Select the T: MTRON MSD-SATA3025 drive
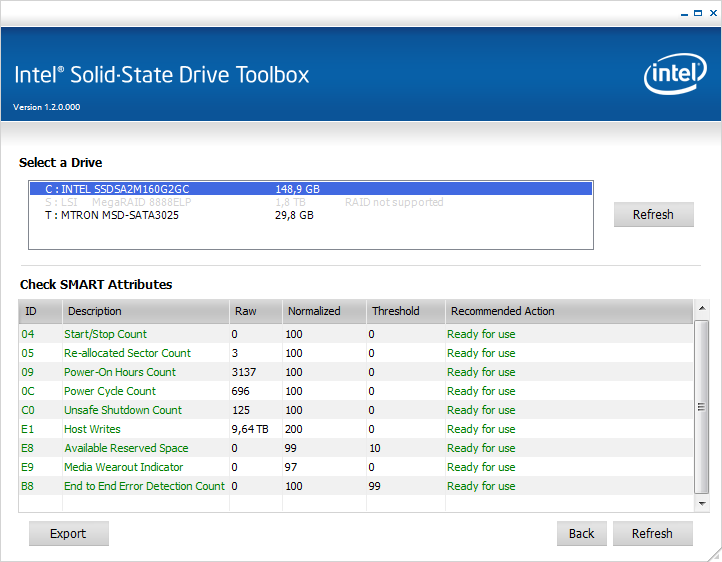722x562 pixels. click(x=311, y=215)
